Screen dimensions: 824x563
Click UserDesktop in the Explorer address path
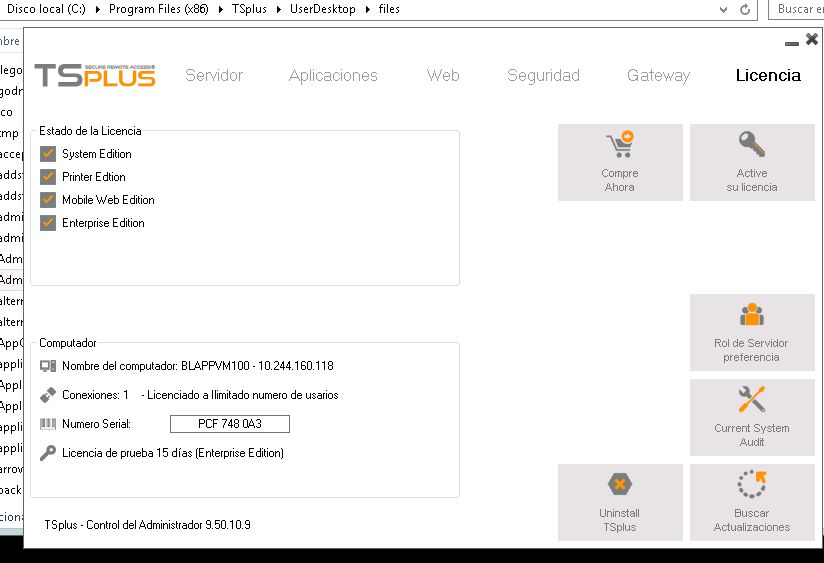[323, 9]
